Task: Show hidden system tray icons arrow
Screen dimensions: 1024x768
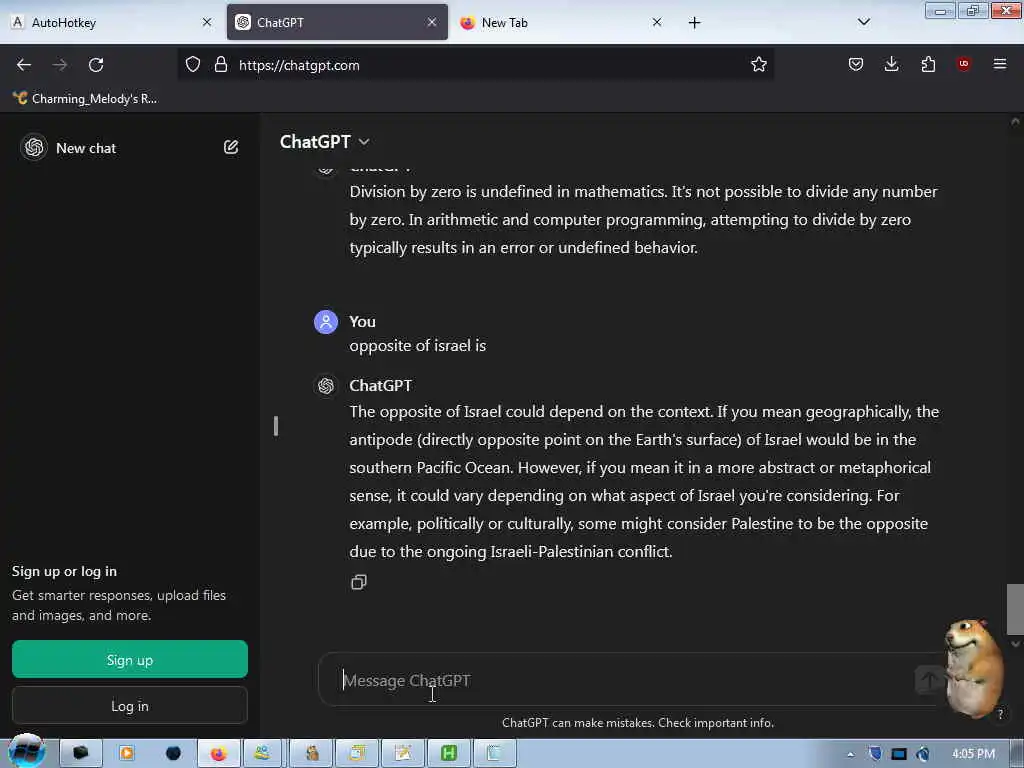Action: tap(850, 754)
